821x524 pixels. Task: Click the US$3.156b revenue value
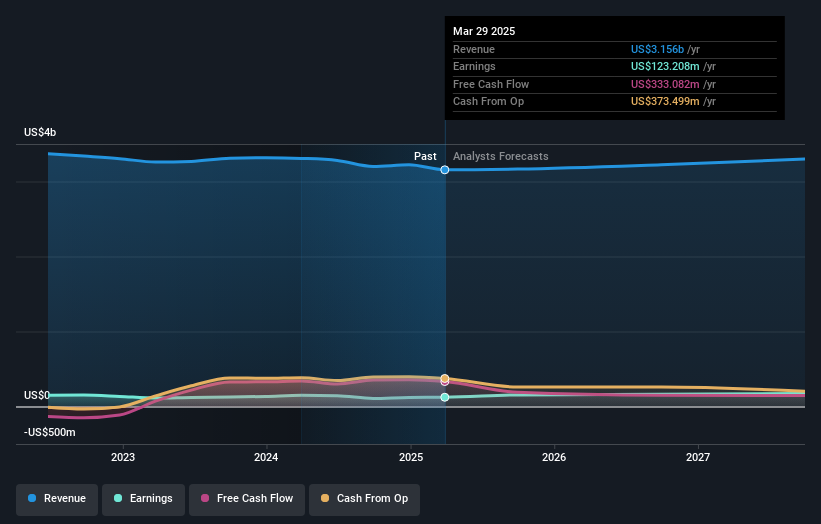coord(657,49)
